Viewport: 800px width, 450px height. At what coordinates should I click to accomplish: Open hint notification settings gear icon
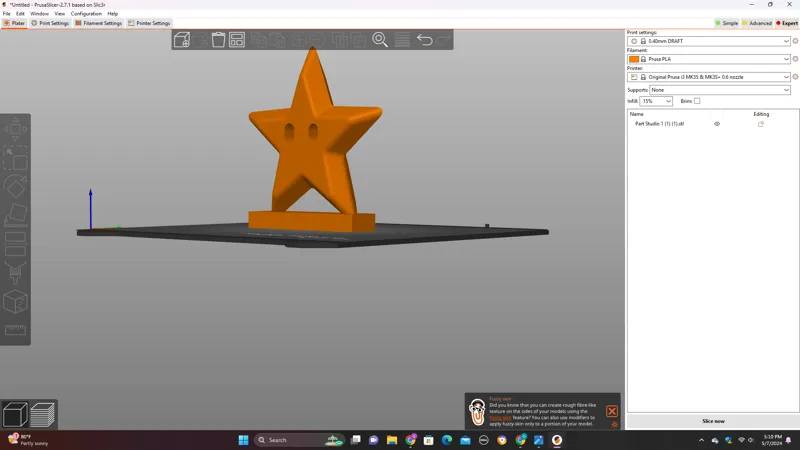point(614,424)
